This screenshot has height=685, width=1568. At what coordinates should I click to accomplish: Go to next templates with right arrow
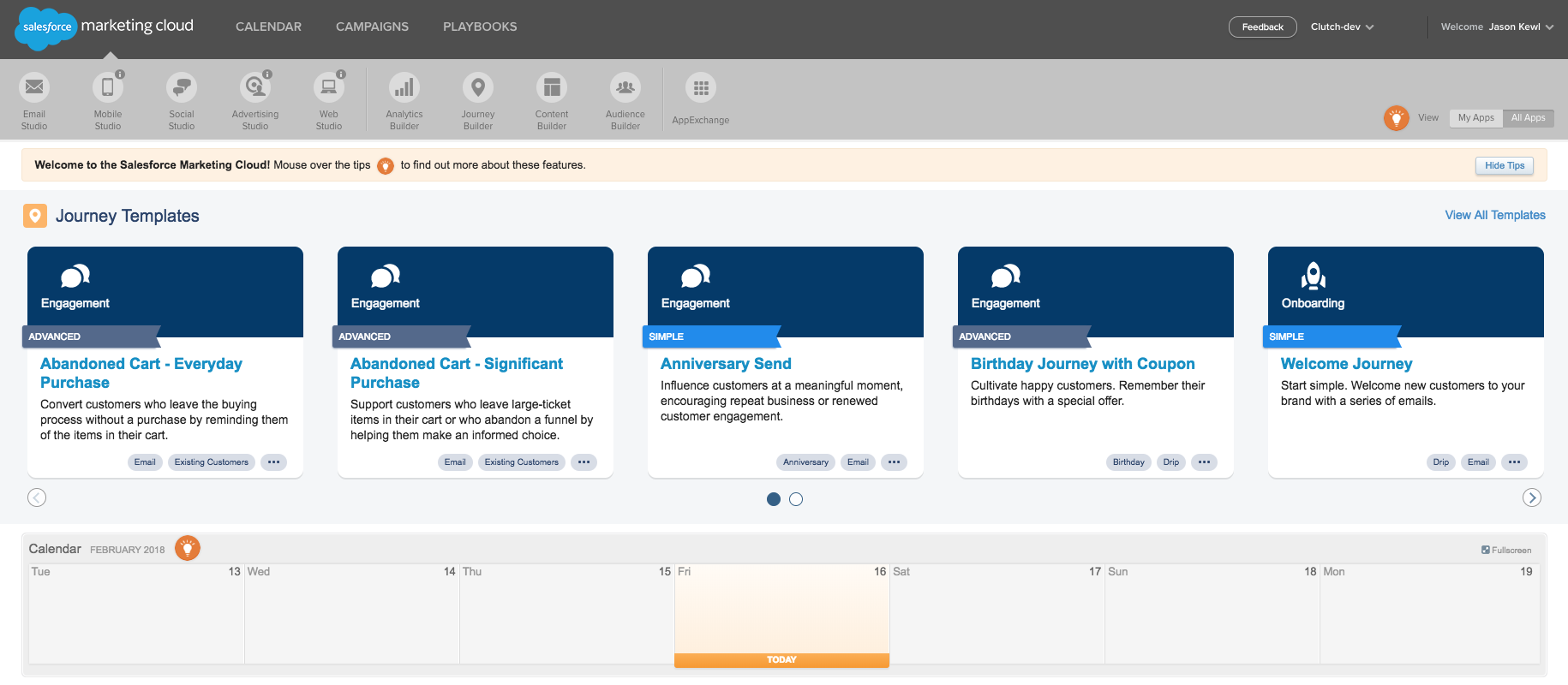tap(1532, 497)
